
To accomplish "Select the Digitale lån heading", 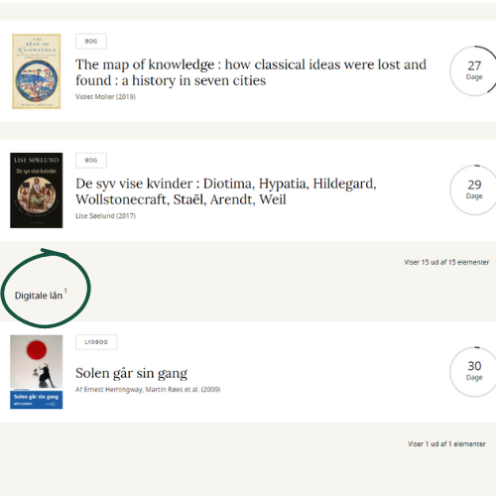I will (x=39, y=296).
